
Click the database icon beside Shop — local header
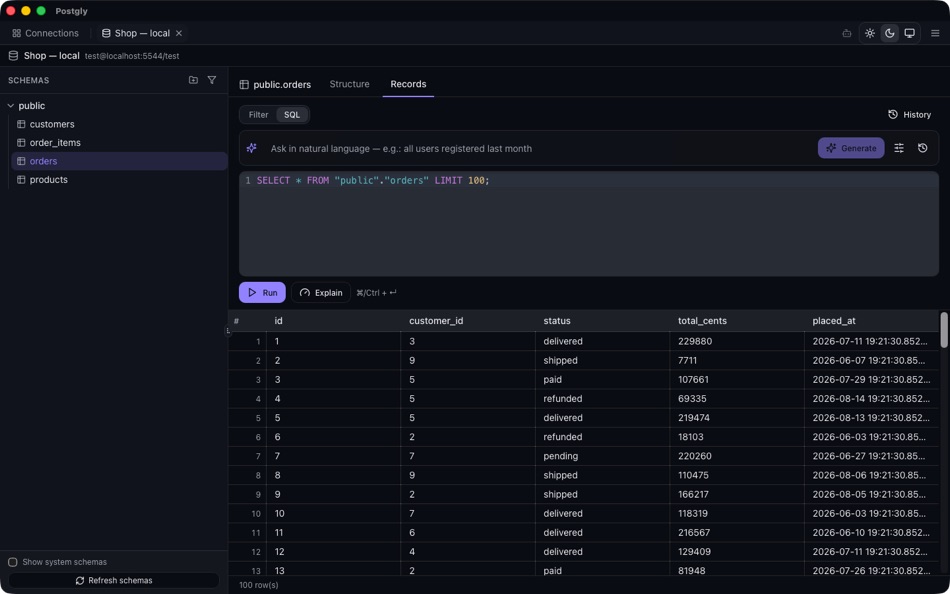13,56
